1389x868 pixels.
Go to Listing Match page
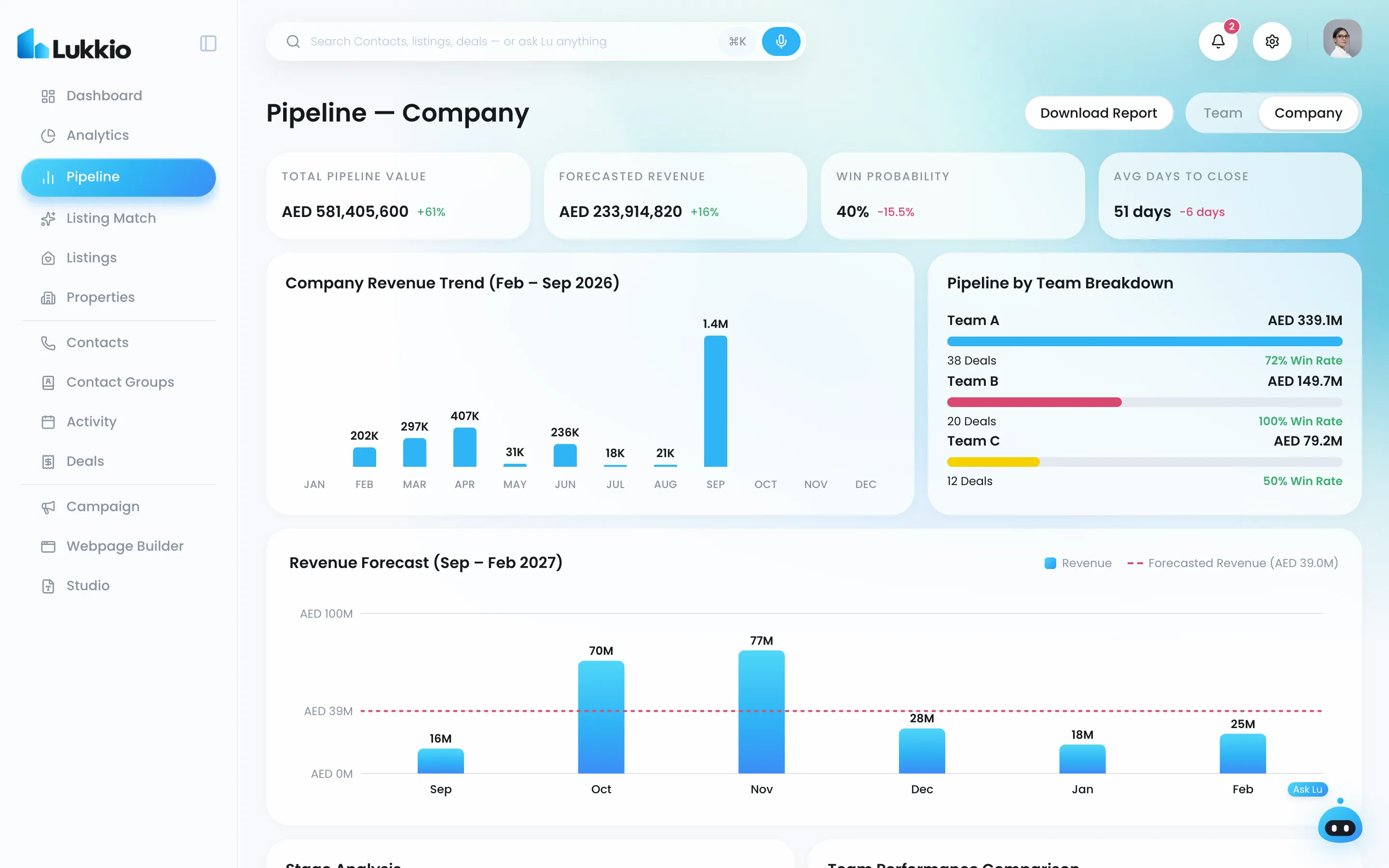[x=119, y=219]
